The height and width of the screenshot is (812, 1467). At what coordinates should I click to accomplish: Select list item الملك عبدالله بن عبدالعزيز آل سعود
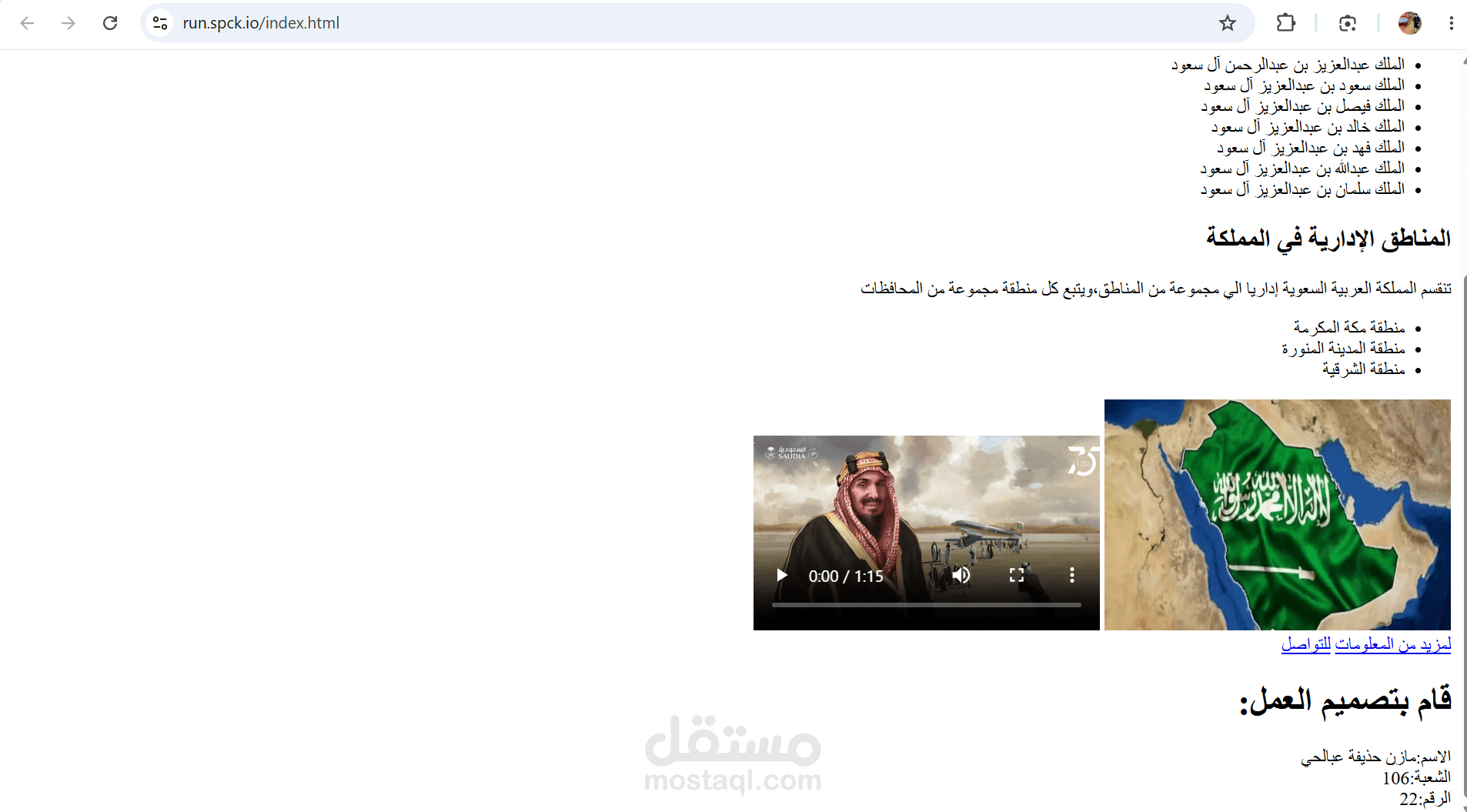[x=1302, y=169]
